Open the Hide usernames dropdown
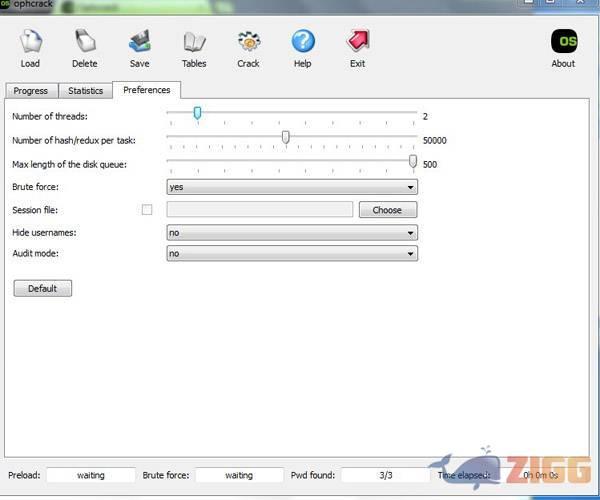The width and height of the screenshot is (600, 500). coord(291,232)
